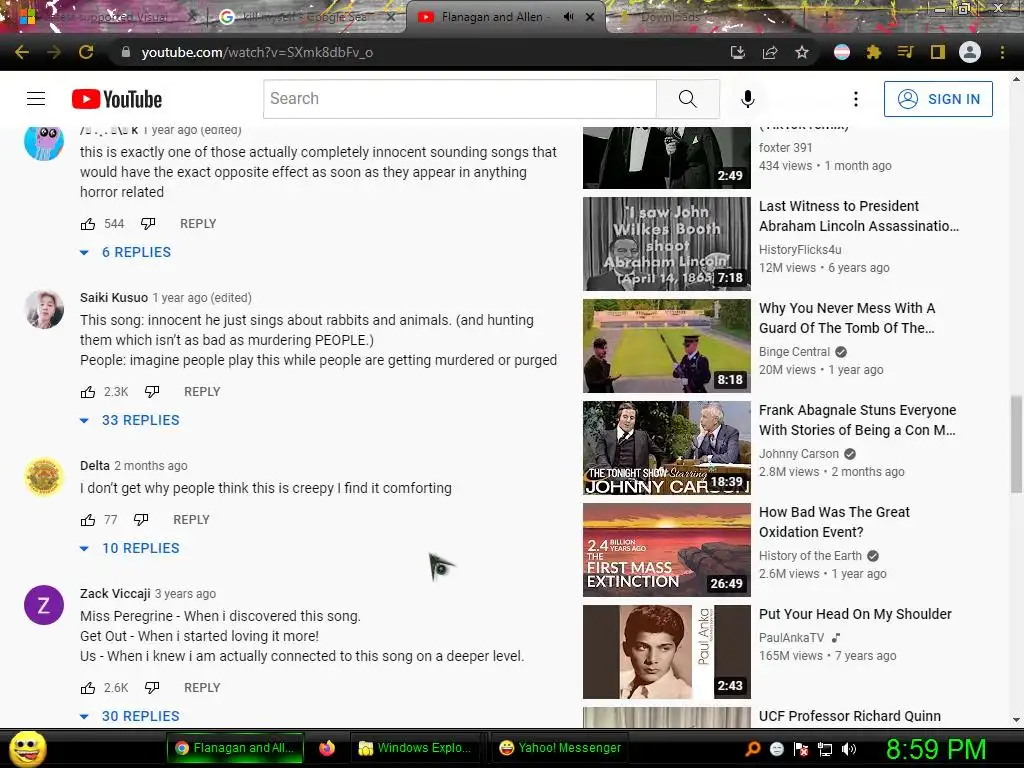The image size is (1024, 768).
Task: Open Delta's channel name link
Action: [x=95, y=466]
